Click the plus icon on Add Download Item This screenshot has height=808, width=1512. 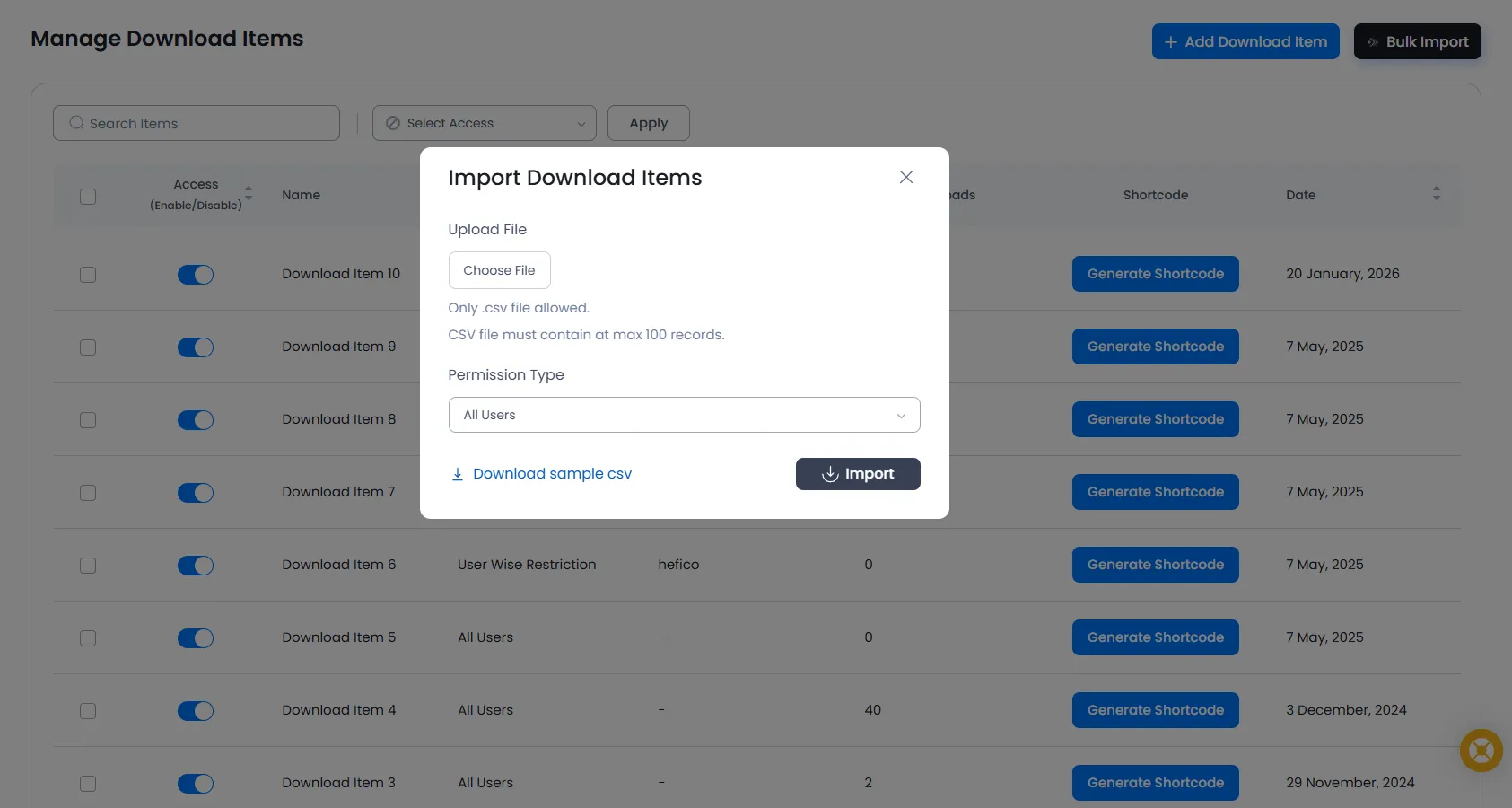(x=1170, y=41)
